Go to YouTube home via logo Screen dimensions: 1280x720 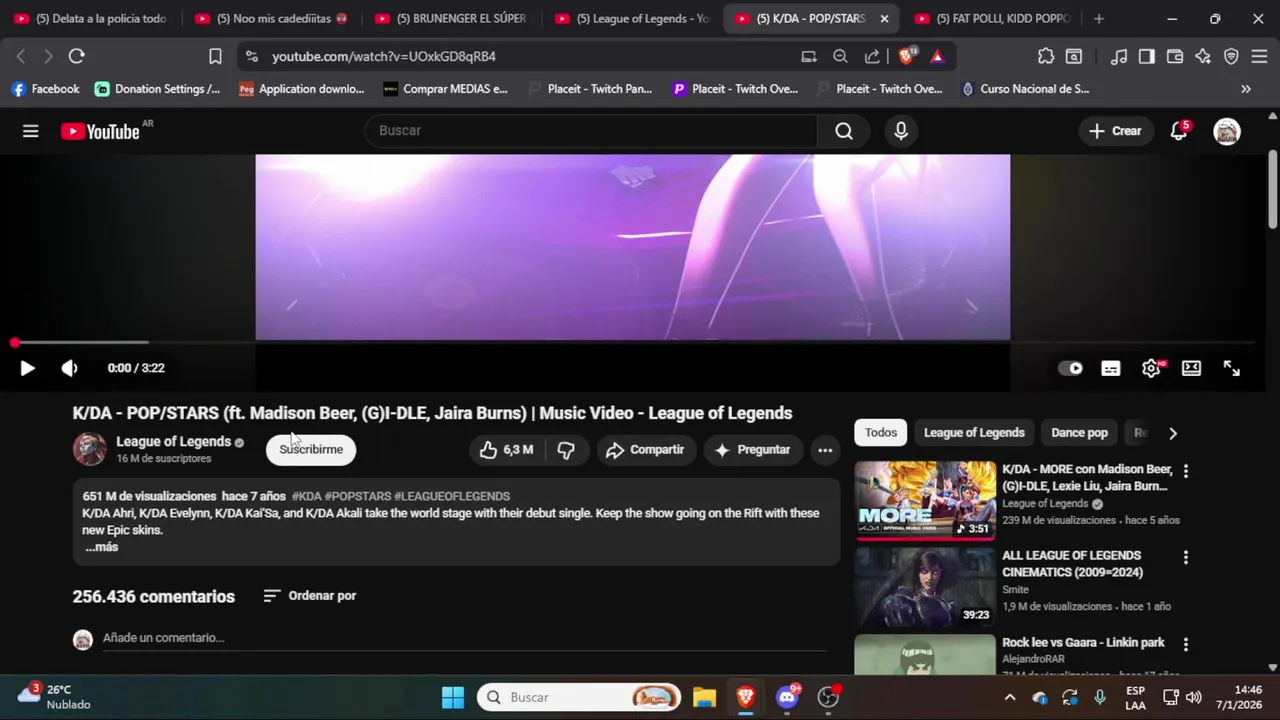100,131
